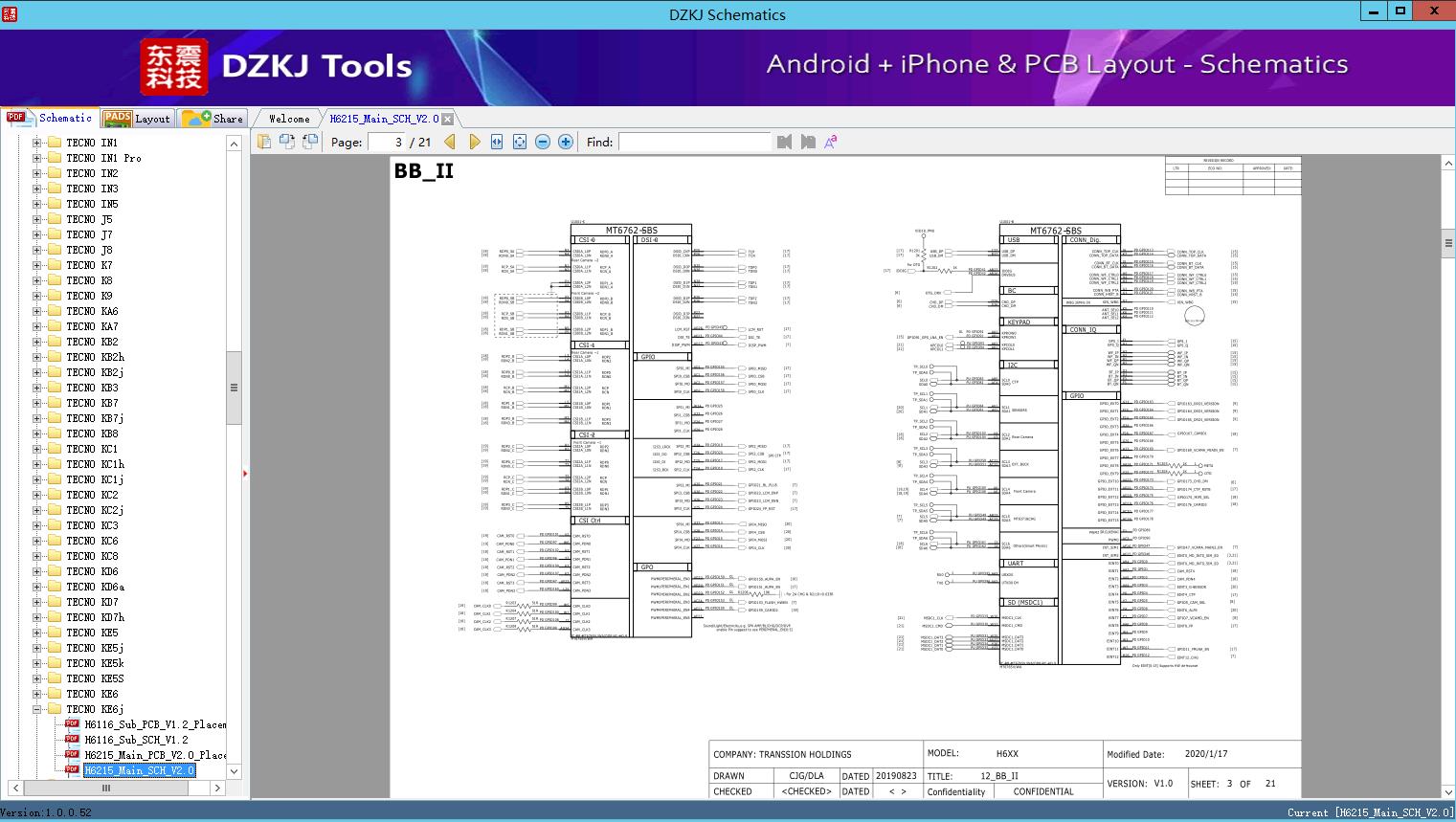Collapse the TECNO KE6j folder
The height and width of the screenshot is (822, 1456).
[37, 709]
